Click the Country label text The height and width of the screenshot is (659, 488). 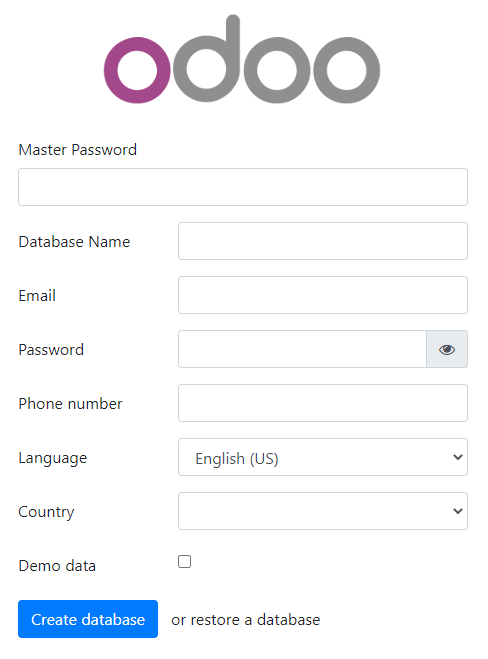(x=47, y=512)
